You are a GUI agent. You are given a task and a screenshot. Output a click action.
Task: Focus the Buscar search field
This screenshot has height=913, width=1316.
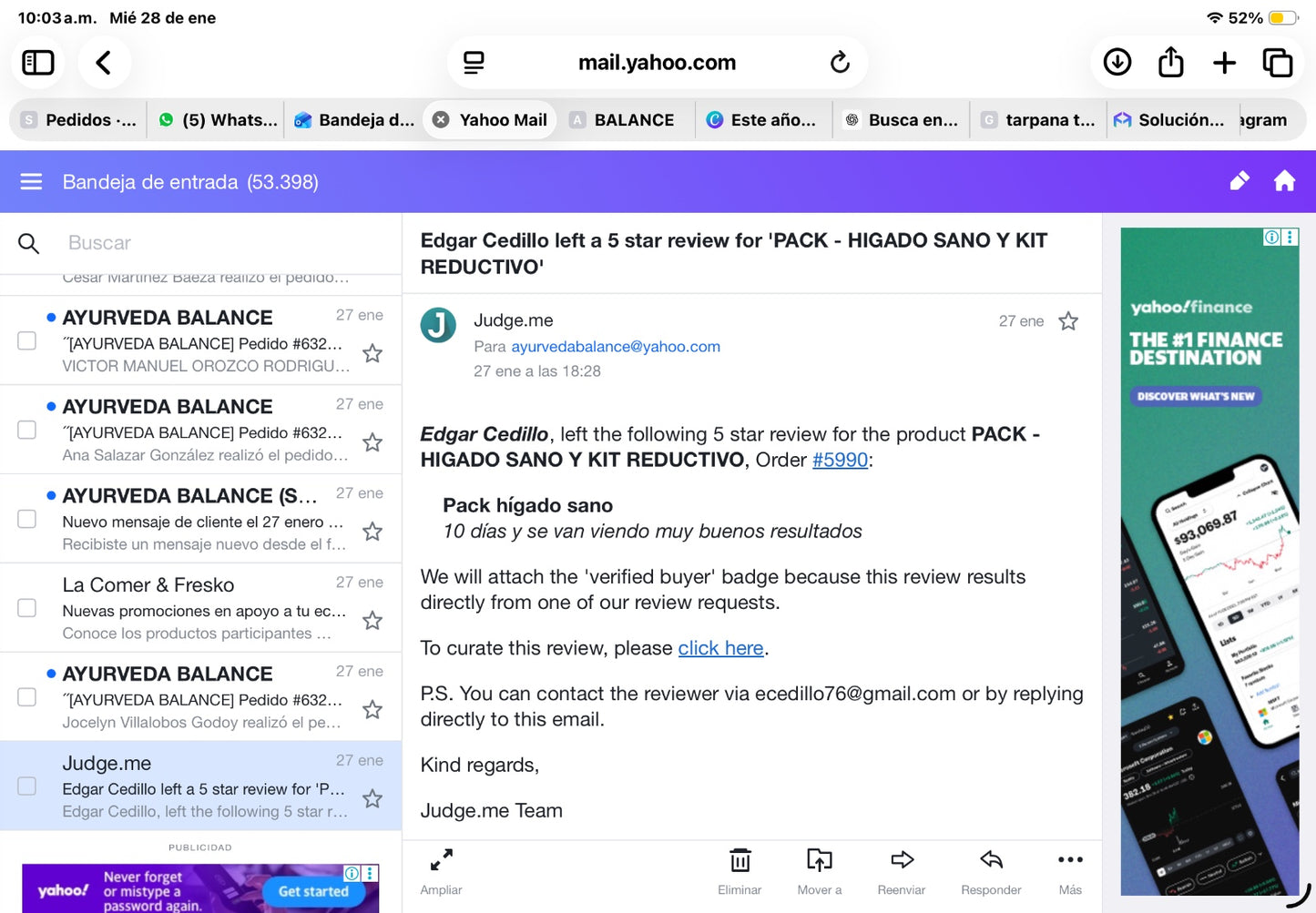tap(219, 243)
